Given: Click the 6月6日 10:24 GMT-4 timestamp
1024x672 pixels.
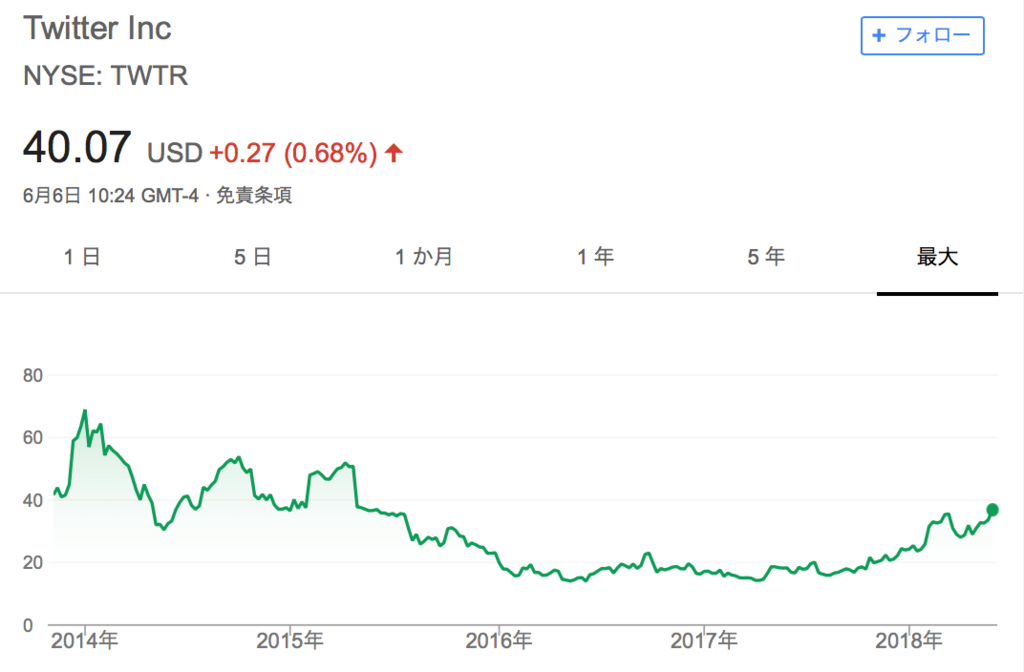Looking at the screenshot, I should pyautogui.click(x=110, y=195).
